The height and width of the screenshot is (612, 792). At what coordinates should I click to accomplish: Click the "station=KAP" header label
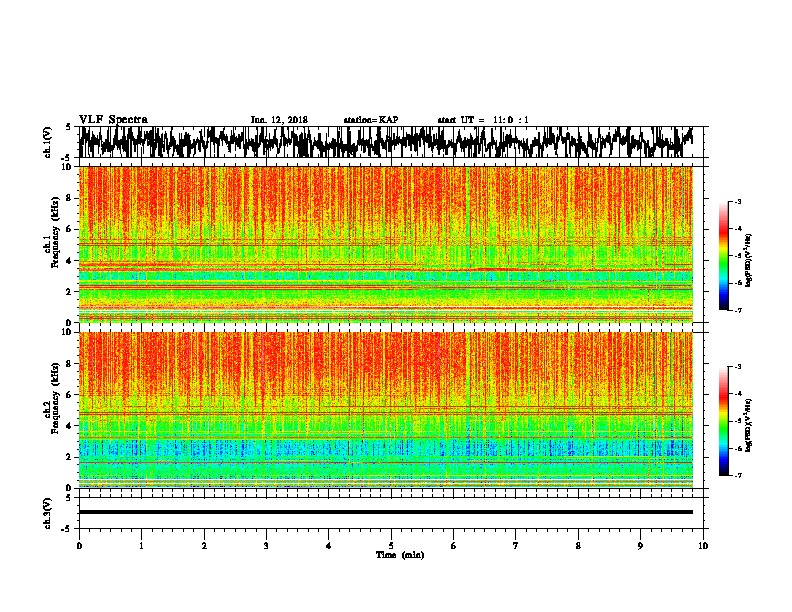371,120
